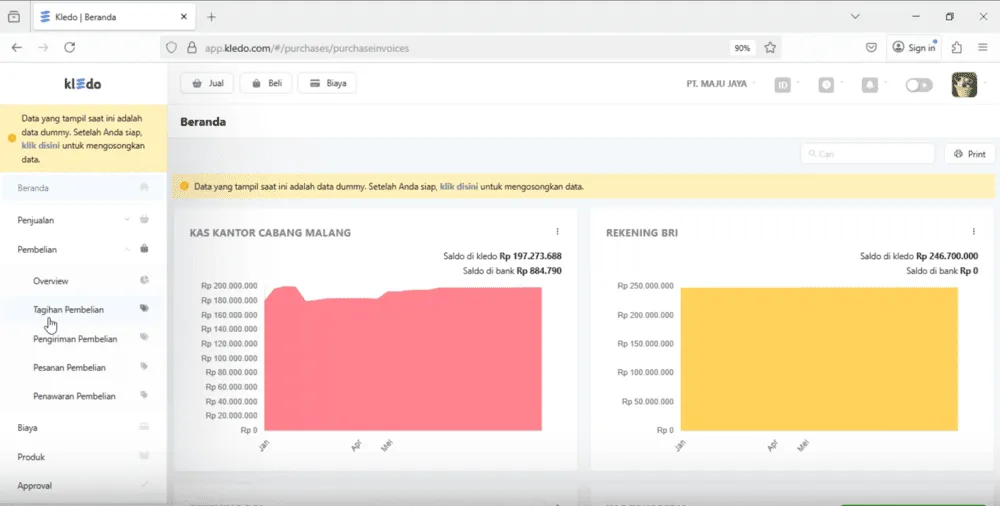Open the browser hamburger menu
1000x506 pixels.
pyautogui.click(x=983, y=47)
